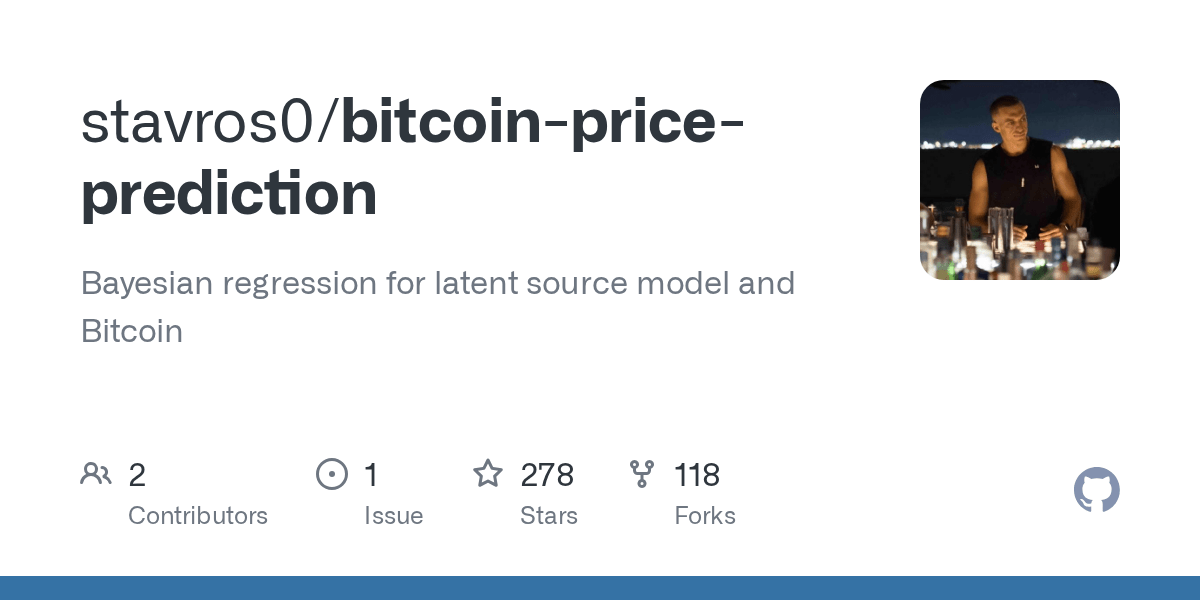Open the Issue label

393,516
